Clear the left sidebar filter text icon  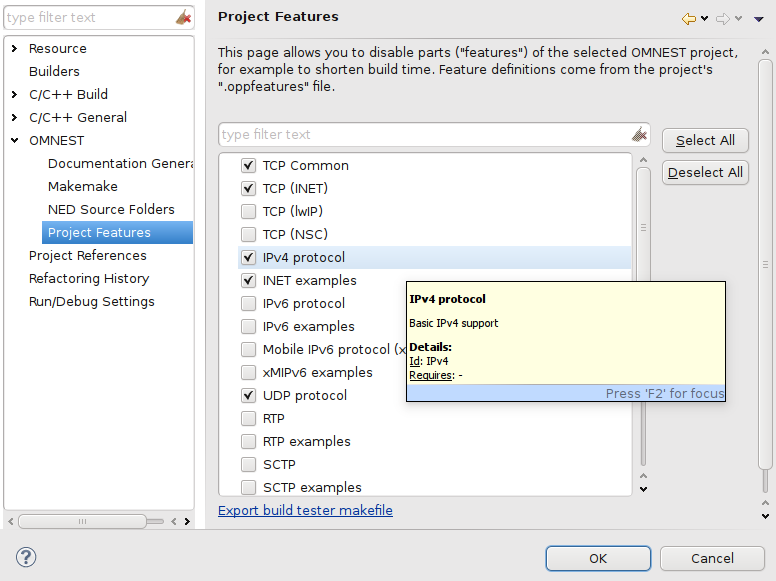[183, 17]
